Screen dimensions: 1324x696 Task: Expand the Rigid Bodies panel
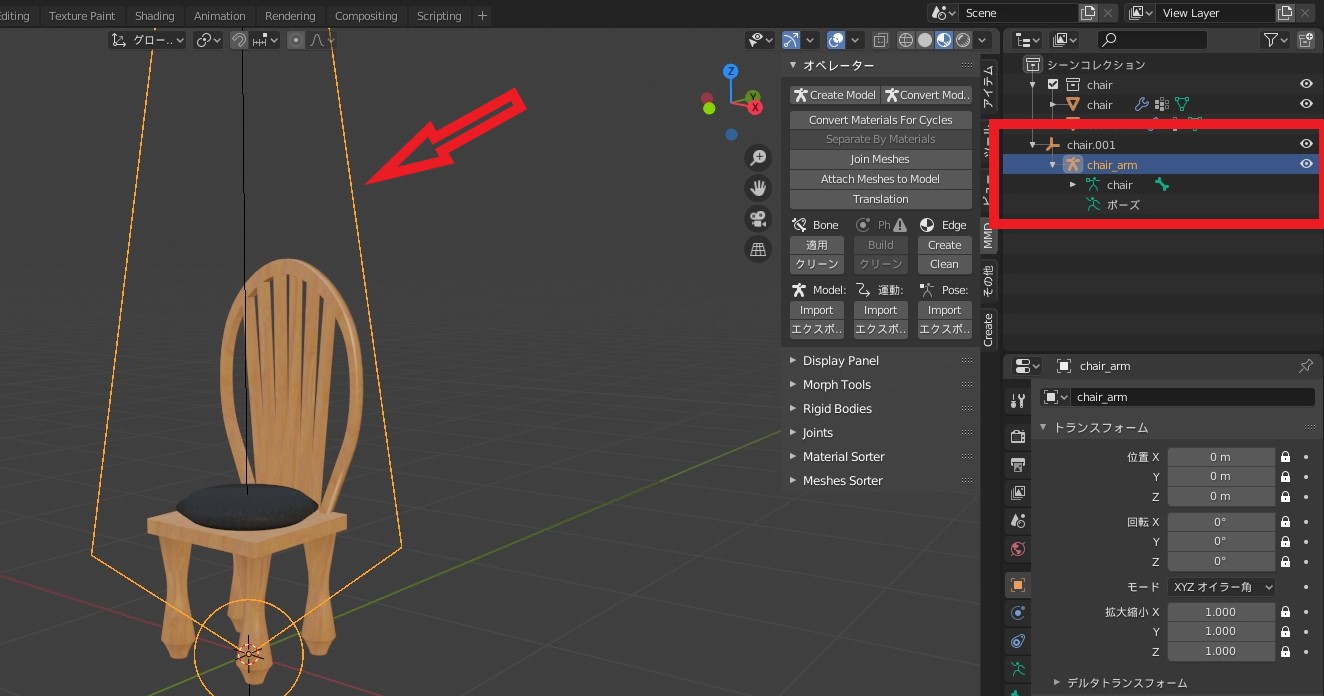tap(837, 409)
